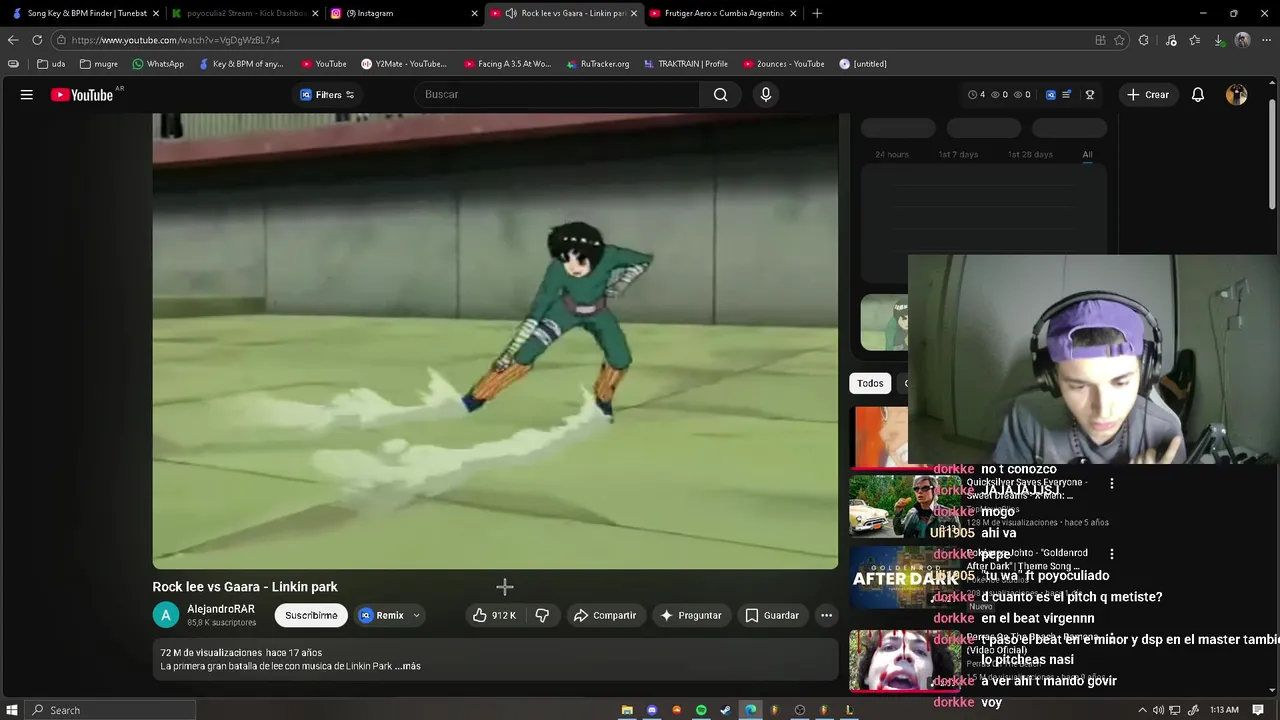Switch to the Instagram tab
Viewport: 1280px width, 720px height.
(404, 13)
